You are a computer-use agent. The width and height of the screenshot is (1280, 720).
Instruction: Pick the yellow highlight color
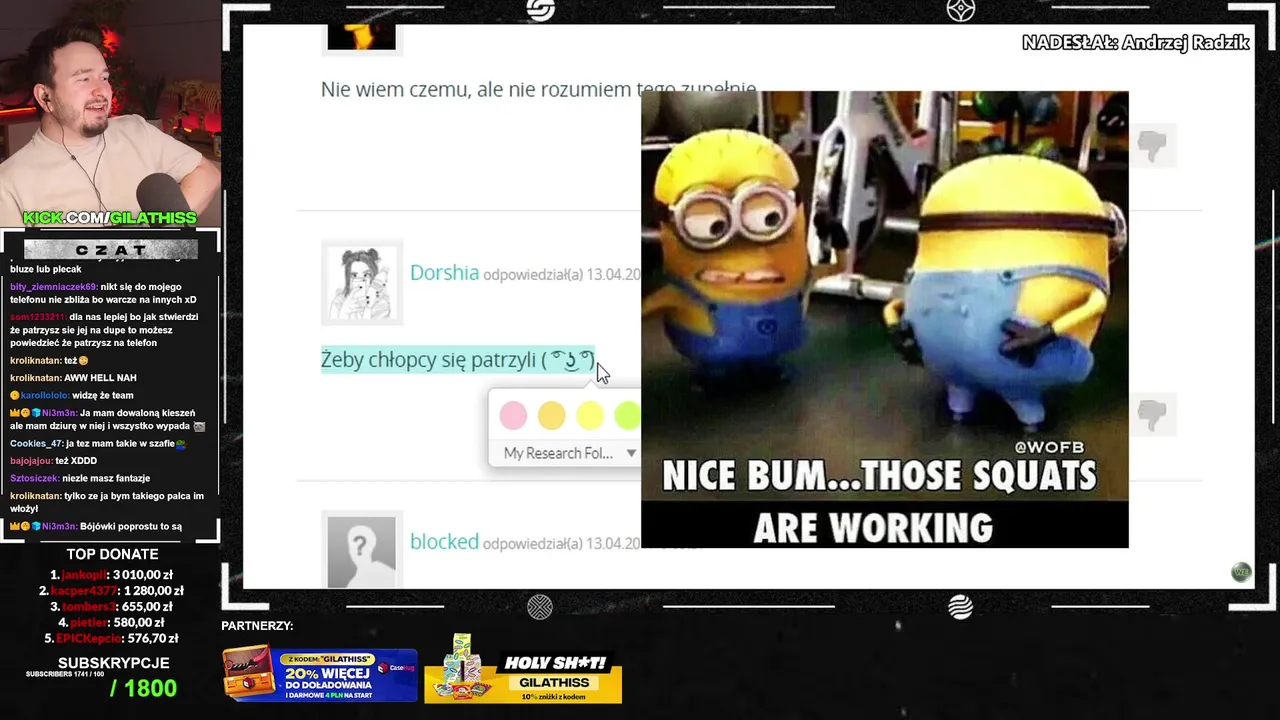pyautogui.click(x=590, y=415)
